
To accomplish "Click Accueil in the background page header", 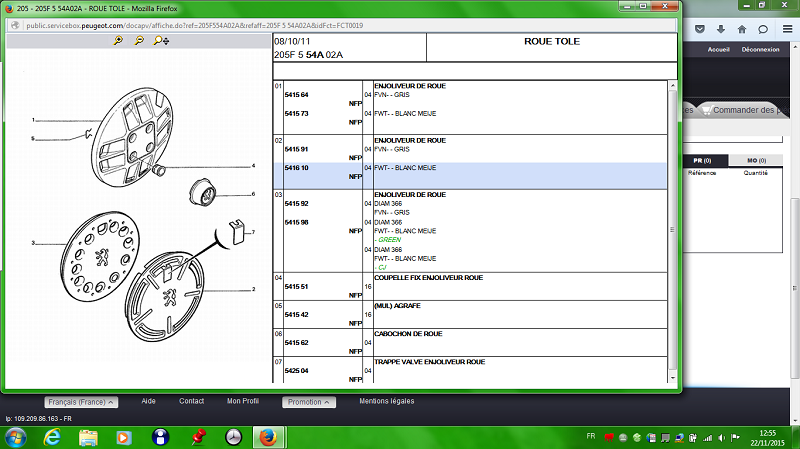I will tap(718, 49).
